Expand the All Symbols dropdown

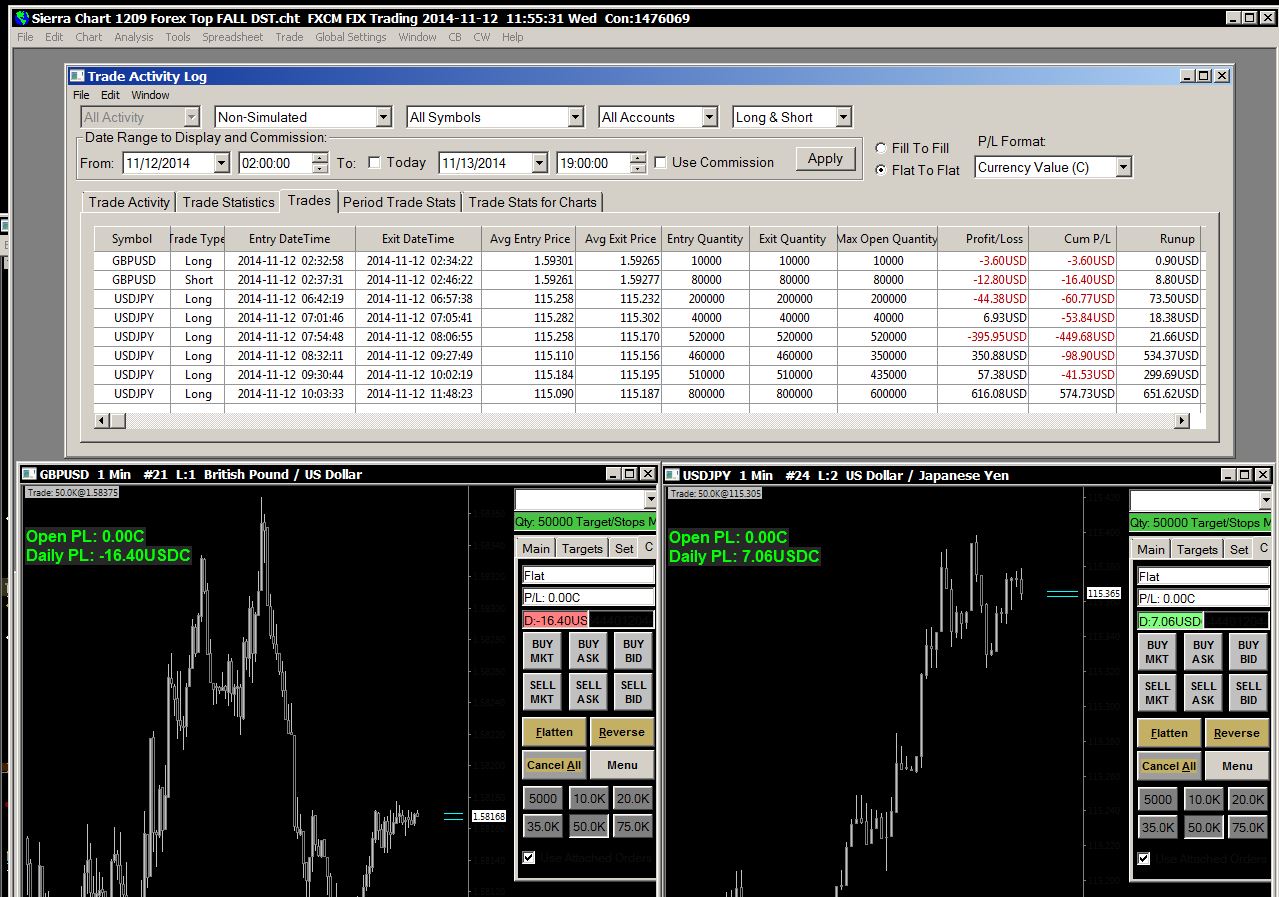click(495, 117)
